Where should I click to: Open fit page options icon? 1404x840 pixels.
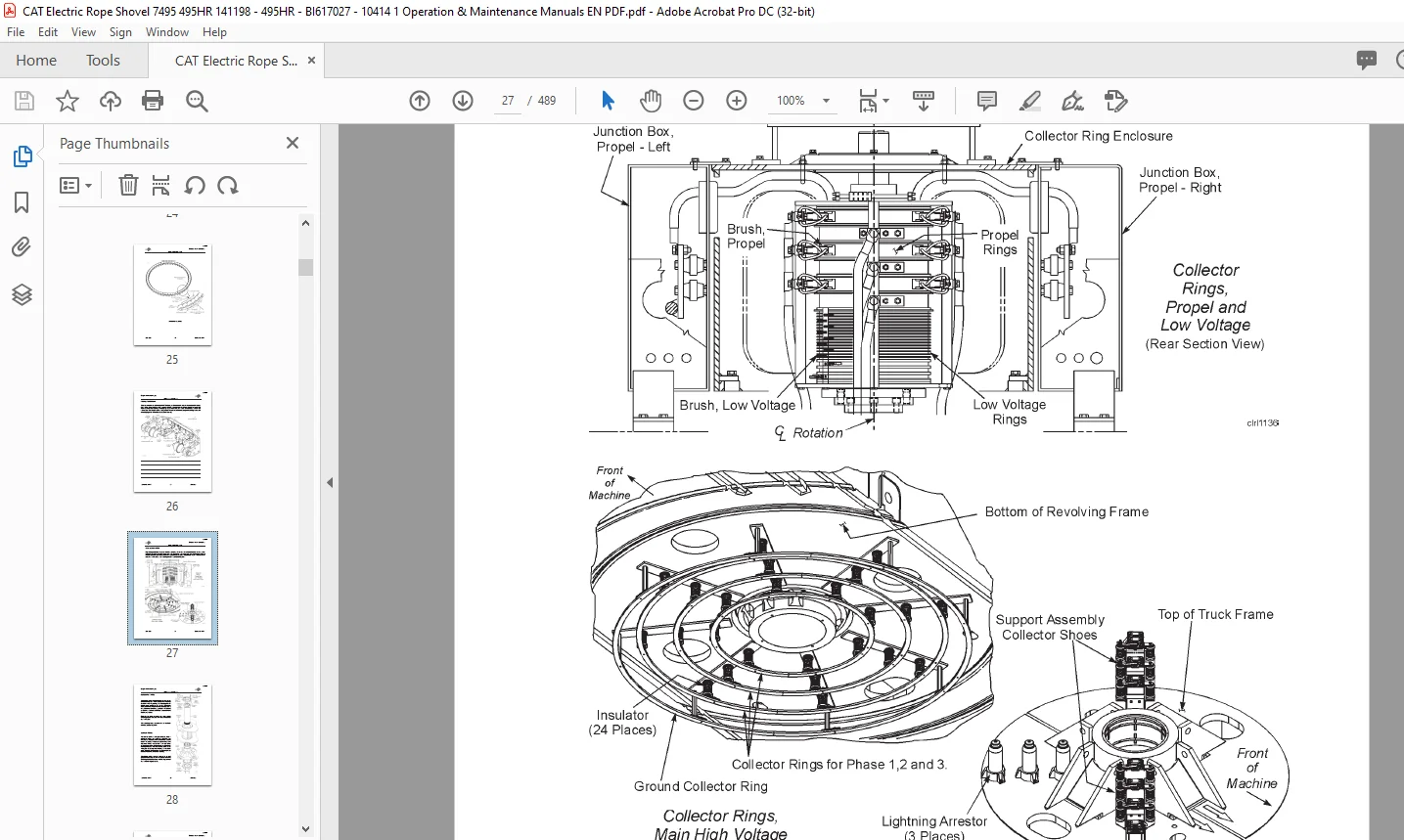873,101
